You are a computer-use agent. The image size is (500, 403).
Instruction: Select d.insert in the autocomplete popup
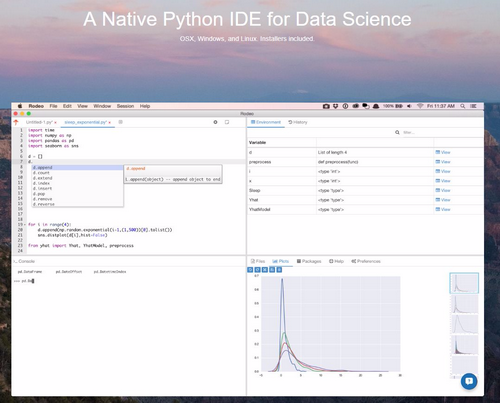coord(42,188)
